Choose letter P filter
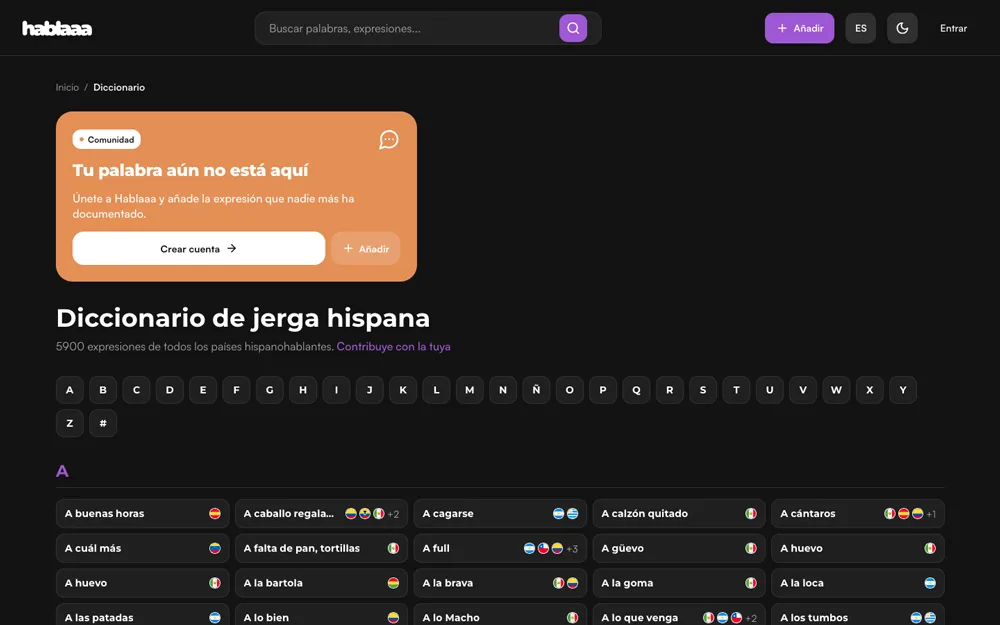Screen dimensions: 1000x625 point(603,390)
